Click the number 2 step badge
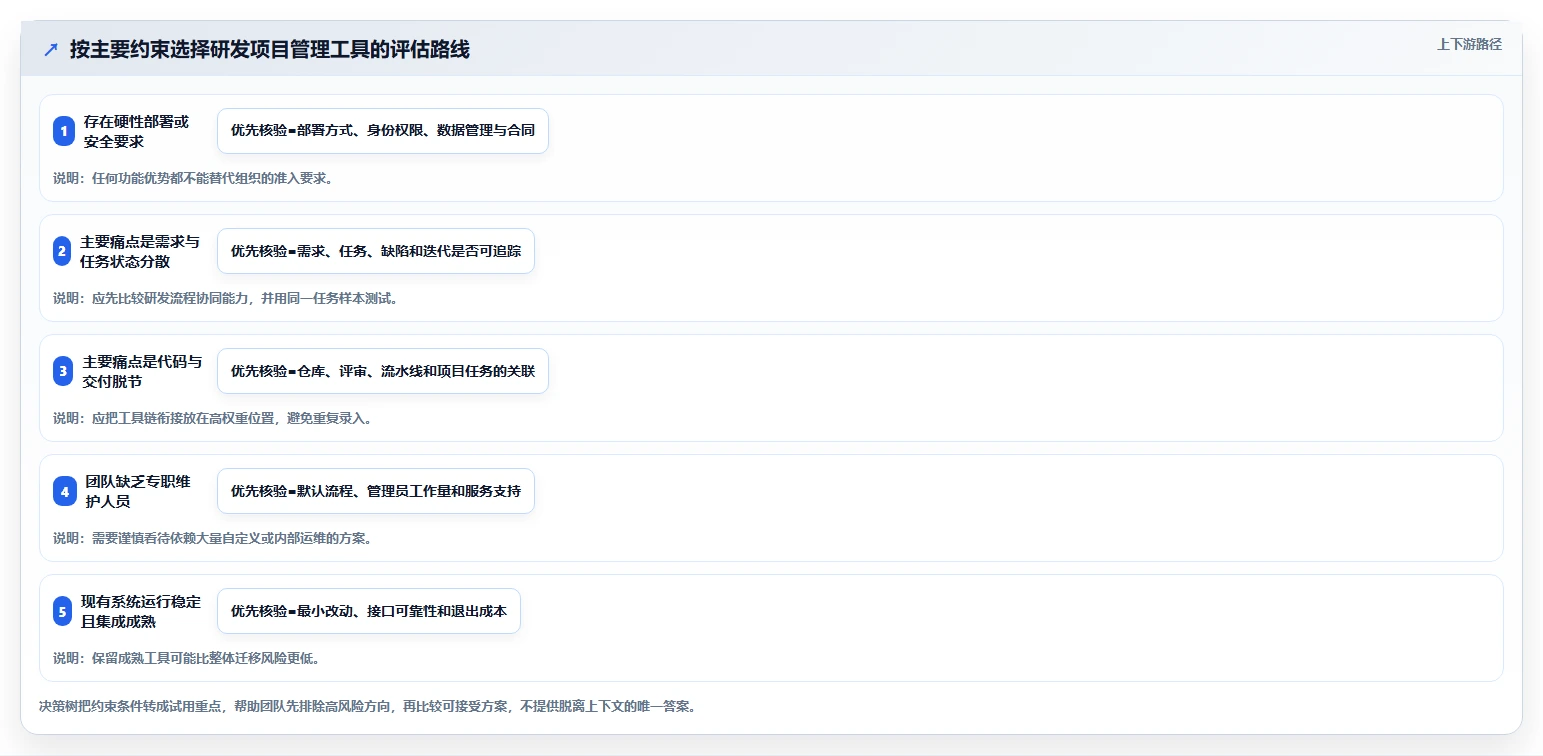This screenshot has height=756, width=1543. point(62,251)
